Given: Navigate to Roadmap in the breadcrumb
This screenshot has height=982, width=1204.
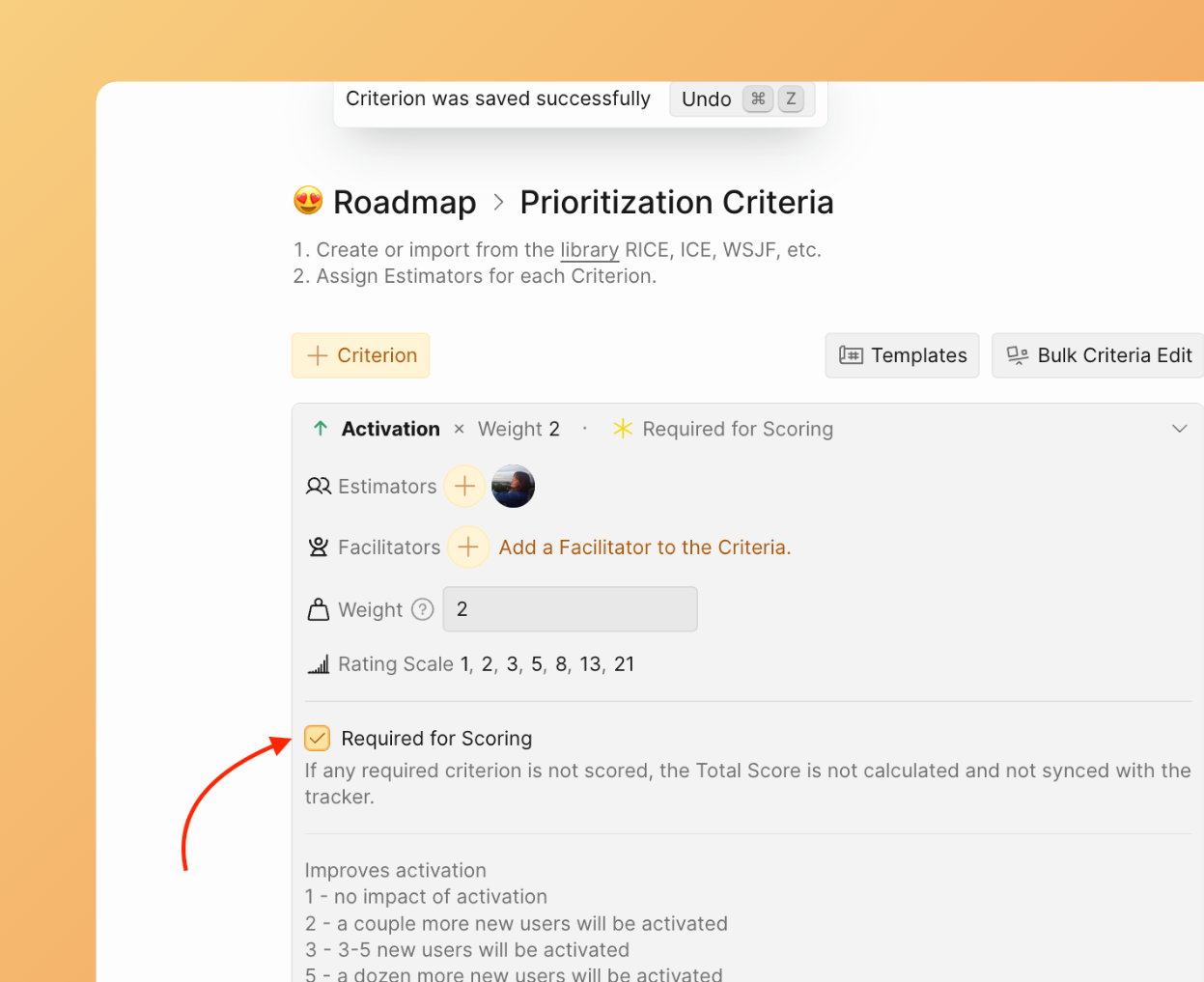Looking at the screenshot, I should tap(405, 202).
